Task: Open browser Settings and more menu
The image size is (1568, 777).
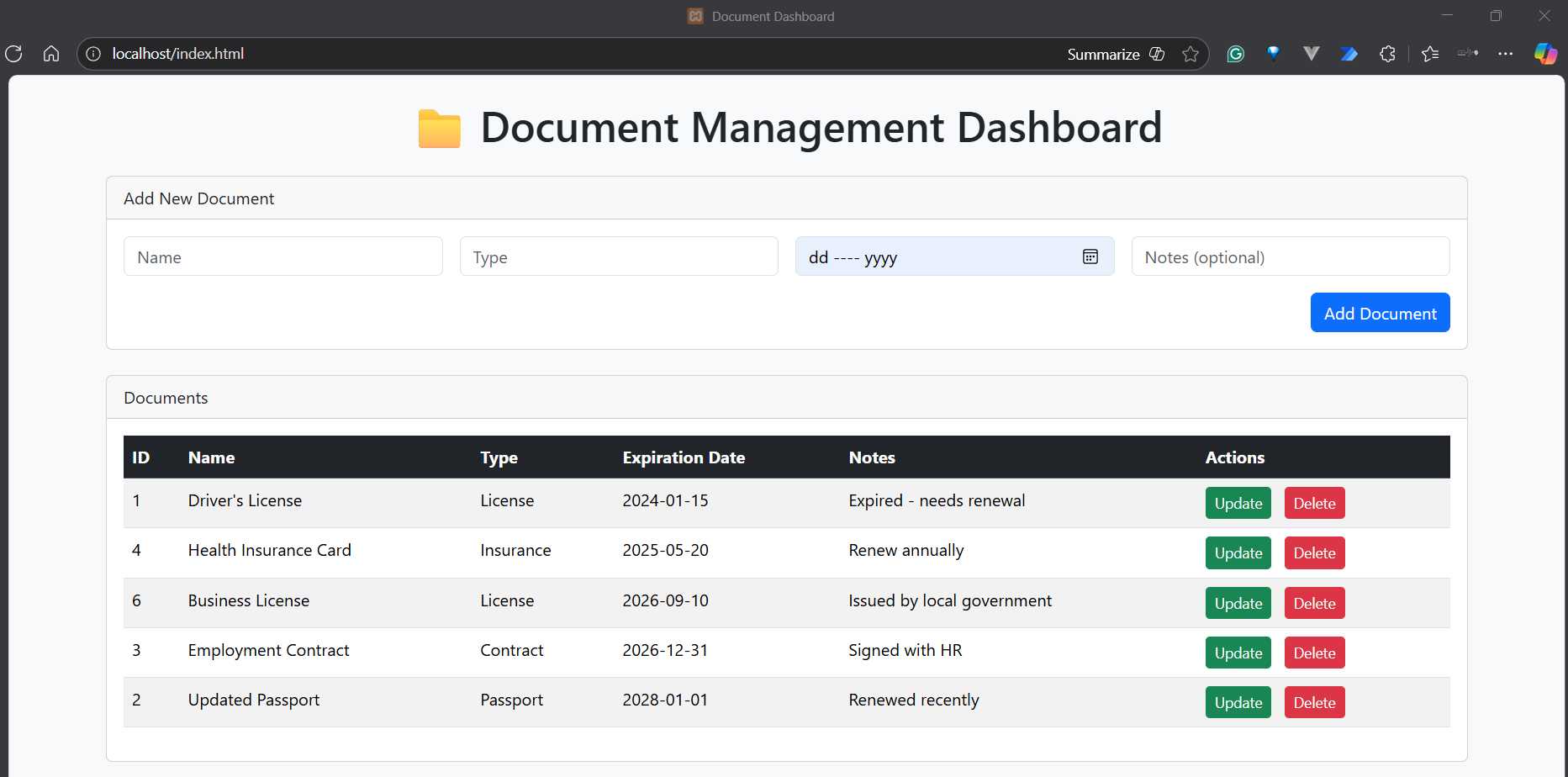Action: point(1505,54)
